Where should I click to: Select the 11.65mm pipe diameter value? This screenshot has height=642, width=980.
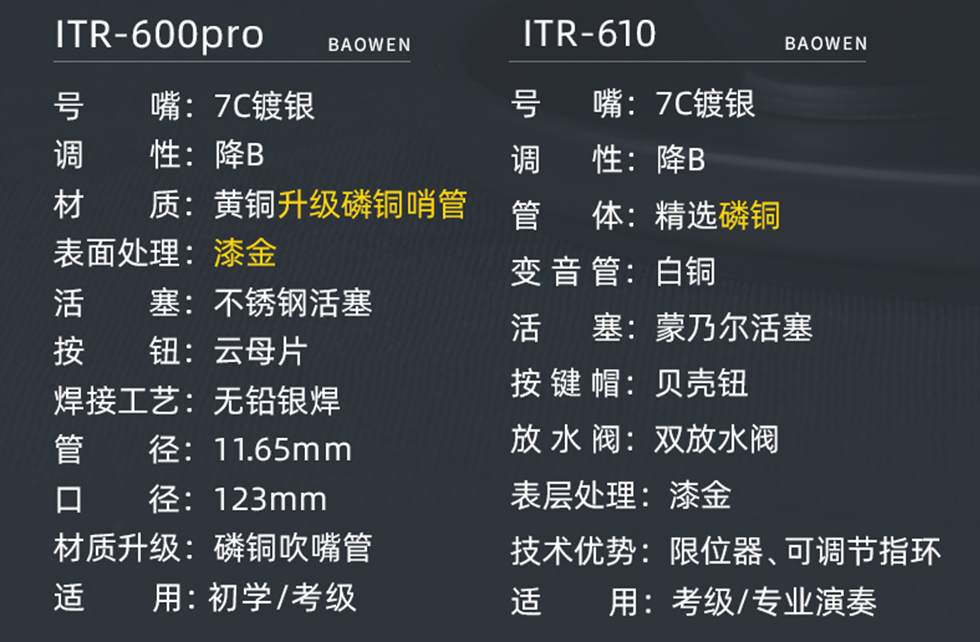pyautogui.click(x=283, y=449)
